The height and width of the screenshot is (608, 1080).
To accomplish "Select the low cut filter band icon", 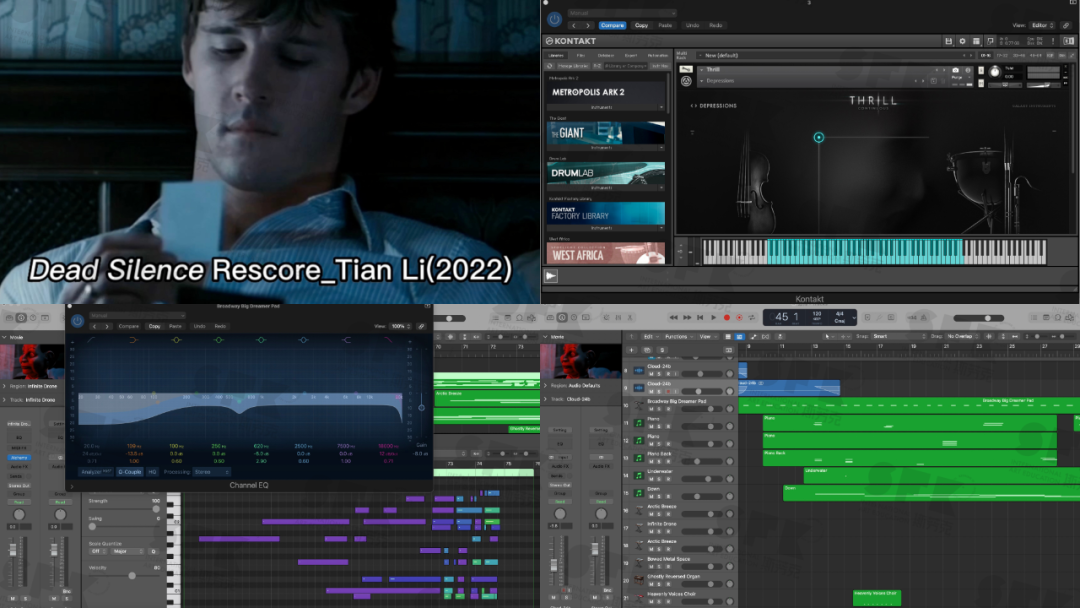I will tap(92, 340).
